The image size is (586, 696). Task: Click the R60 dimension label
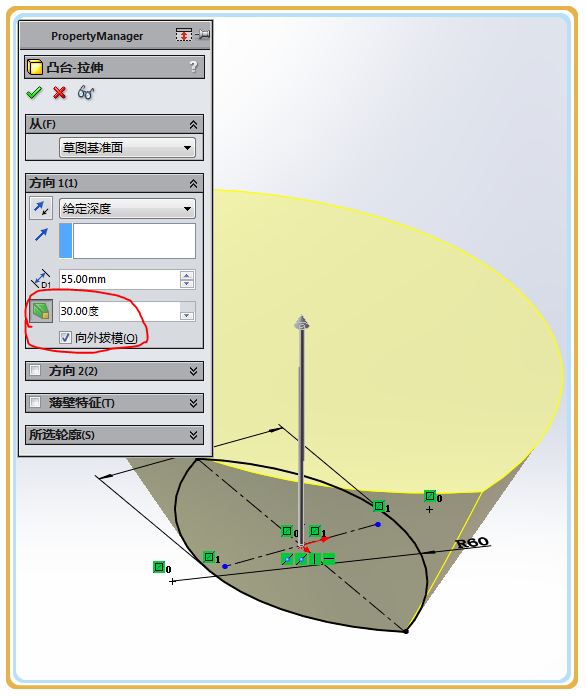pyautogui.click(x=472, y=542)
